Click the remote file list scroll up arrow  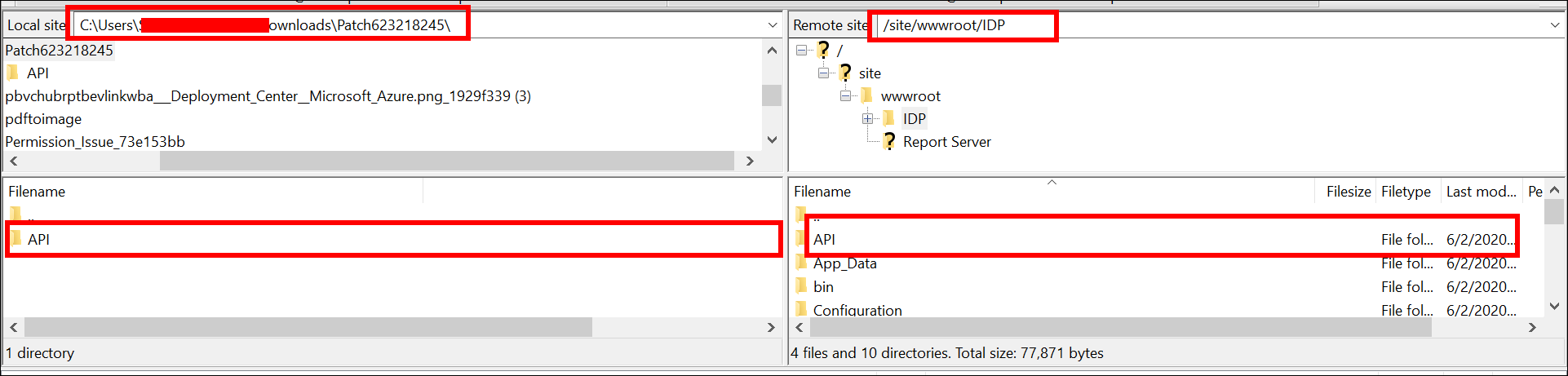[x=1554, y=190]
